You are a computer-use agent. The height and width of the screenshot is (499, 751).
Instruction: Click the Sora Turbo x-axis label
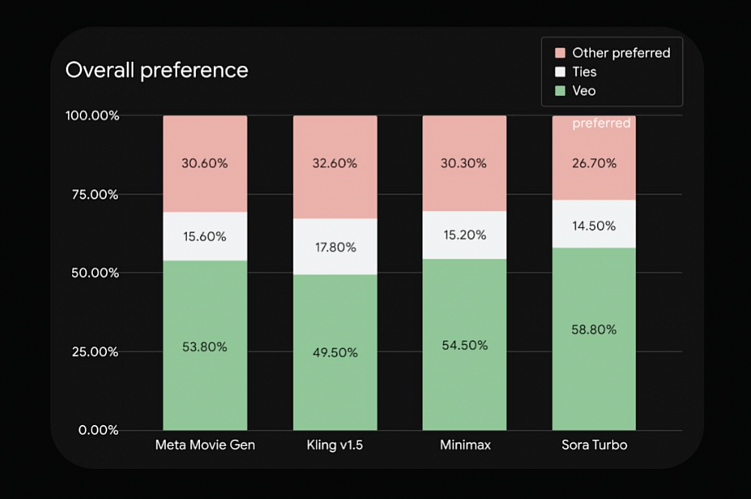point(594,444)
